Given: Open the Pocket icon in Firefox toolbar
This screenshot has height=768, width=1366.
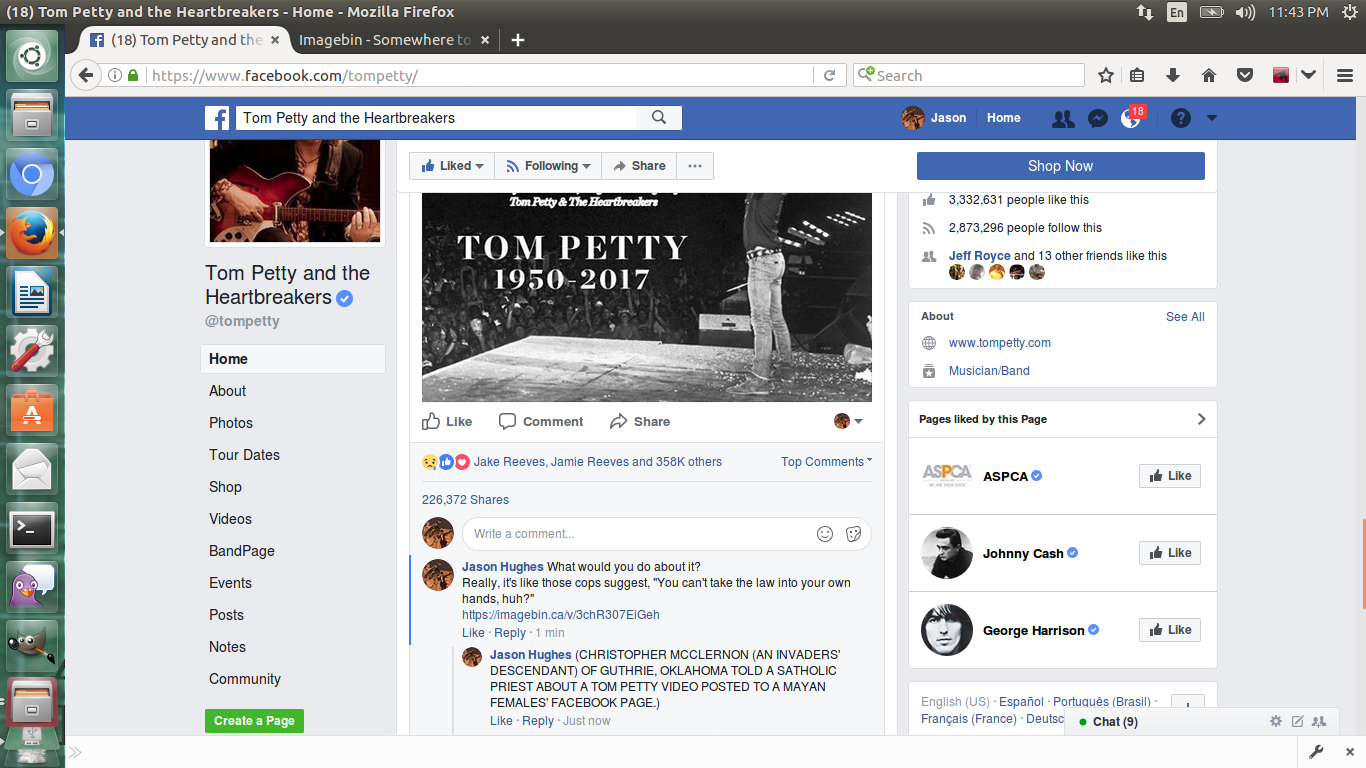Looking at the screenshot, I should click(1245, 75).
